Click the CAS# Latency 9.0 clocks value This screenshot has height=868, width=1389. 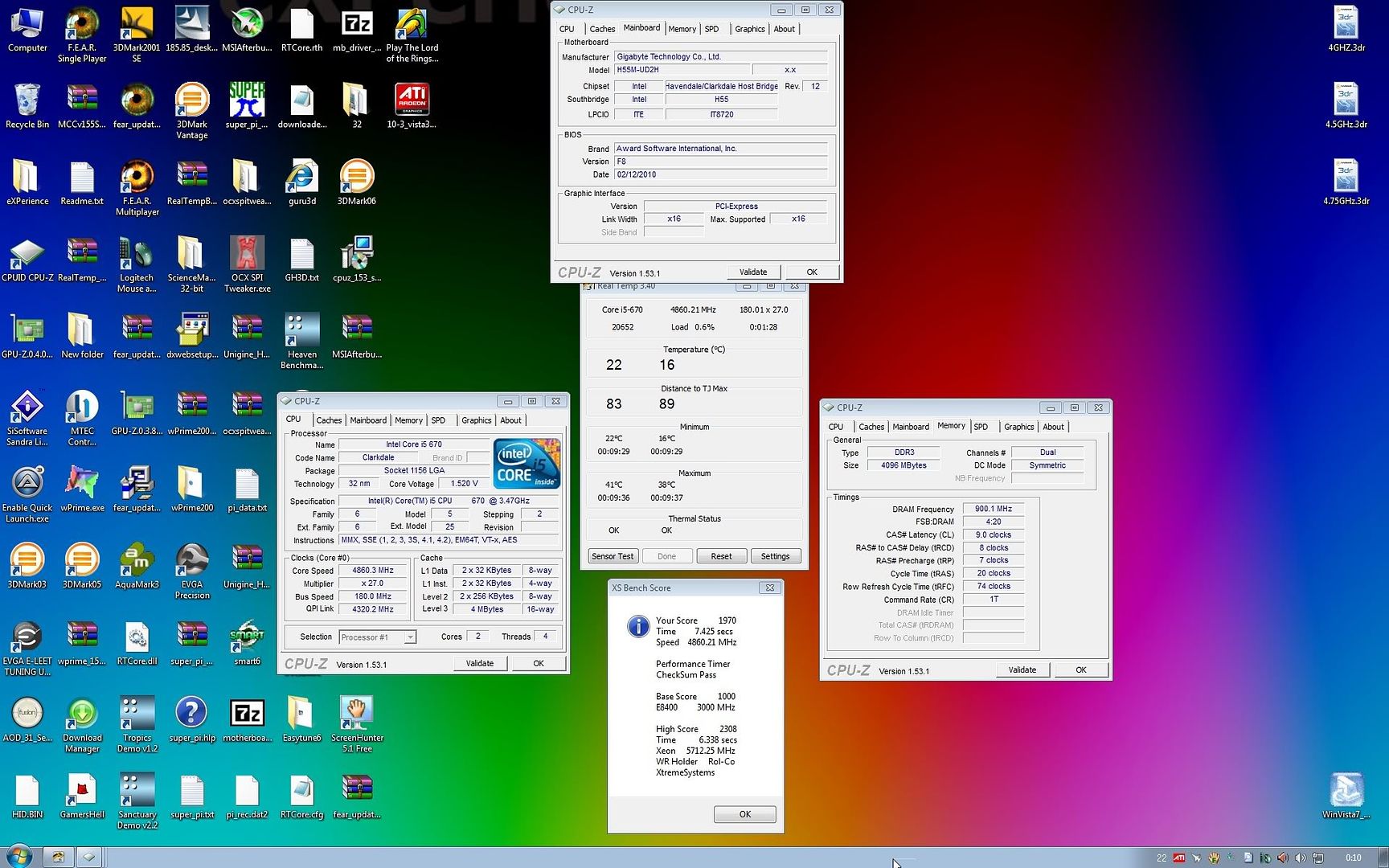994,534
